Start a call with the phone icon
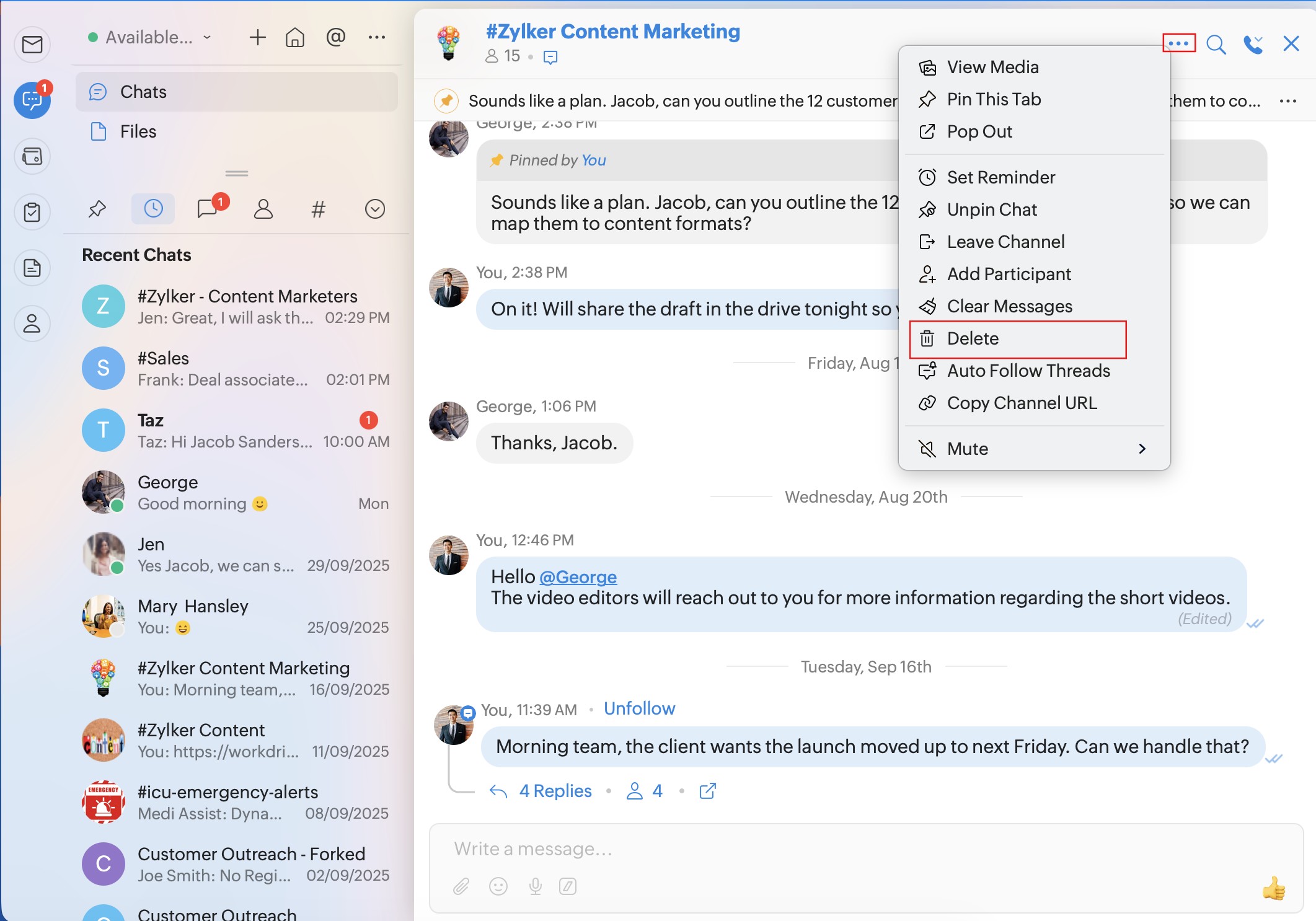This screenshot has width=1316, height=921. (1252, 45)
